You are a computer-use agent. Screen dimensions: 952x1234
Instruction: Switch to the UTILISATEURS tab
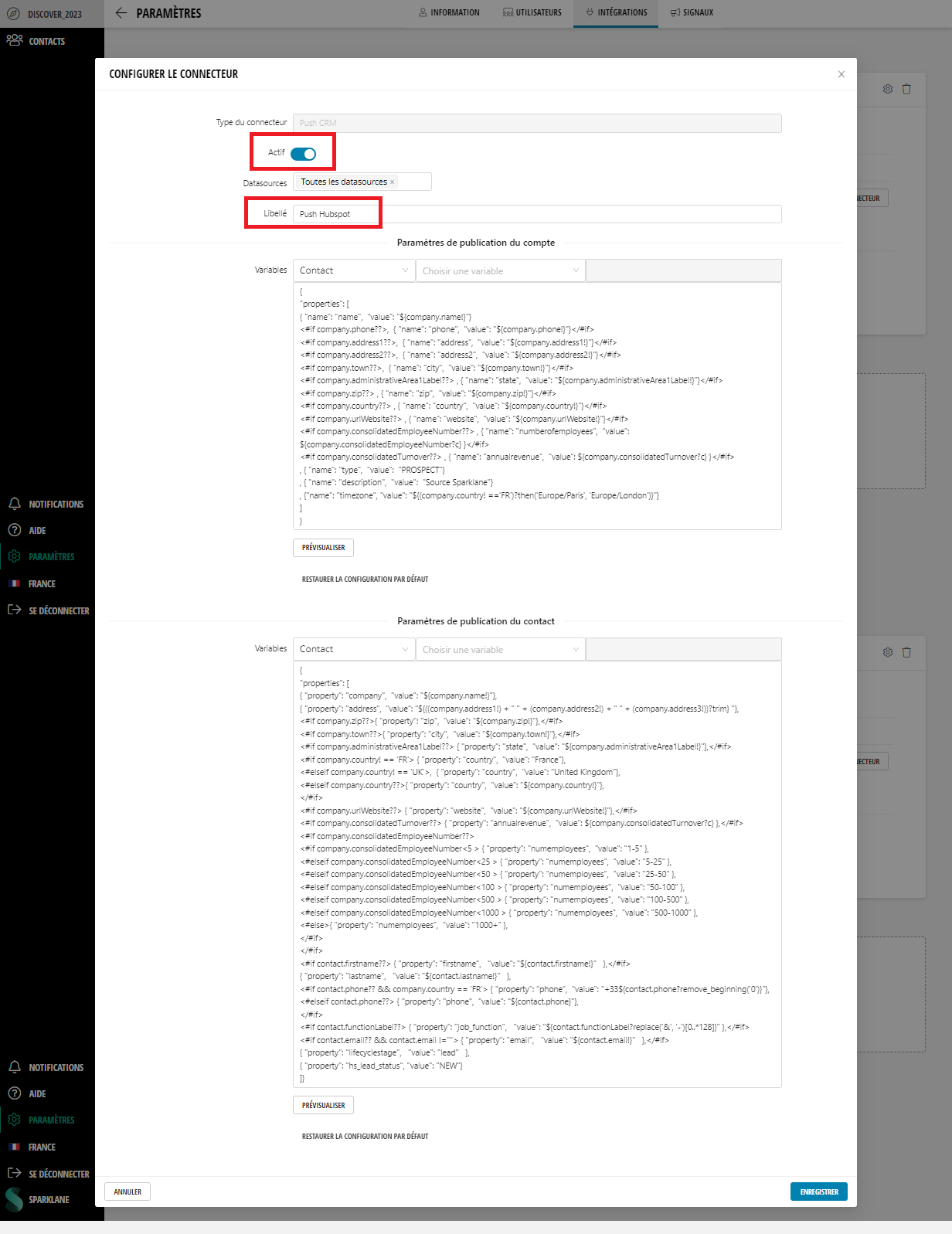(x=532, y=12)
